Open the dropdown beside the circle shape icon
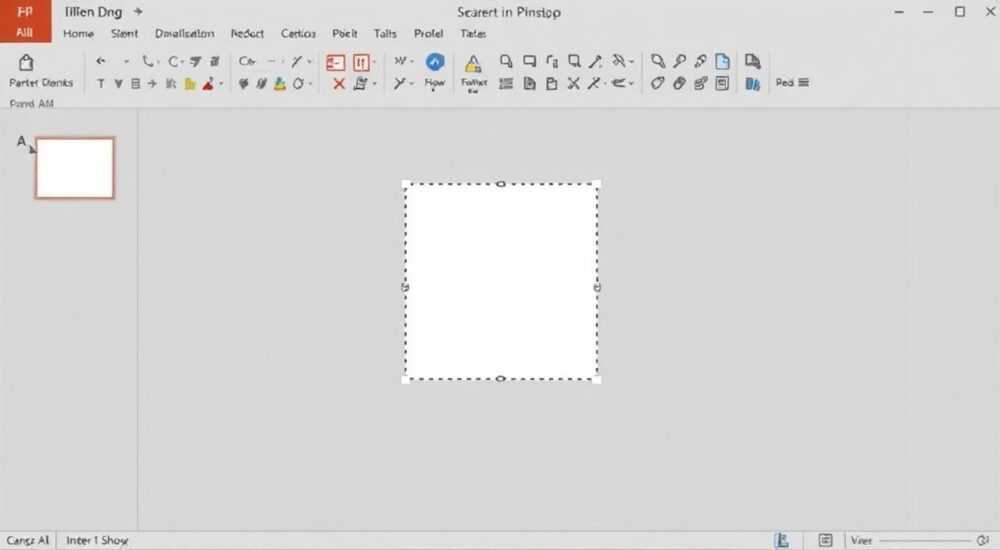 click(x=310, y=84)
